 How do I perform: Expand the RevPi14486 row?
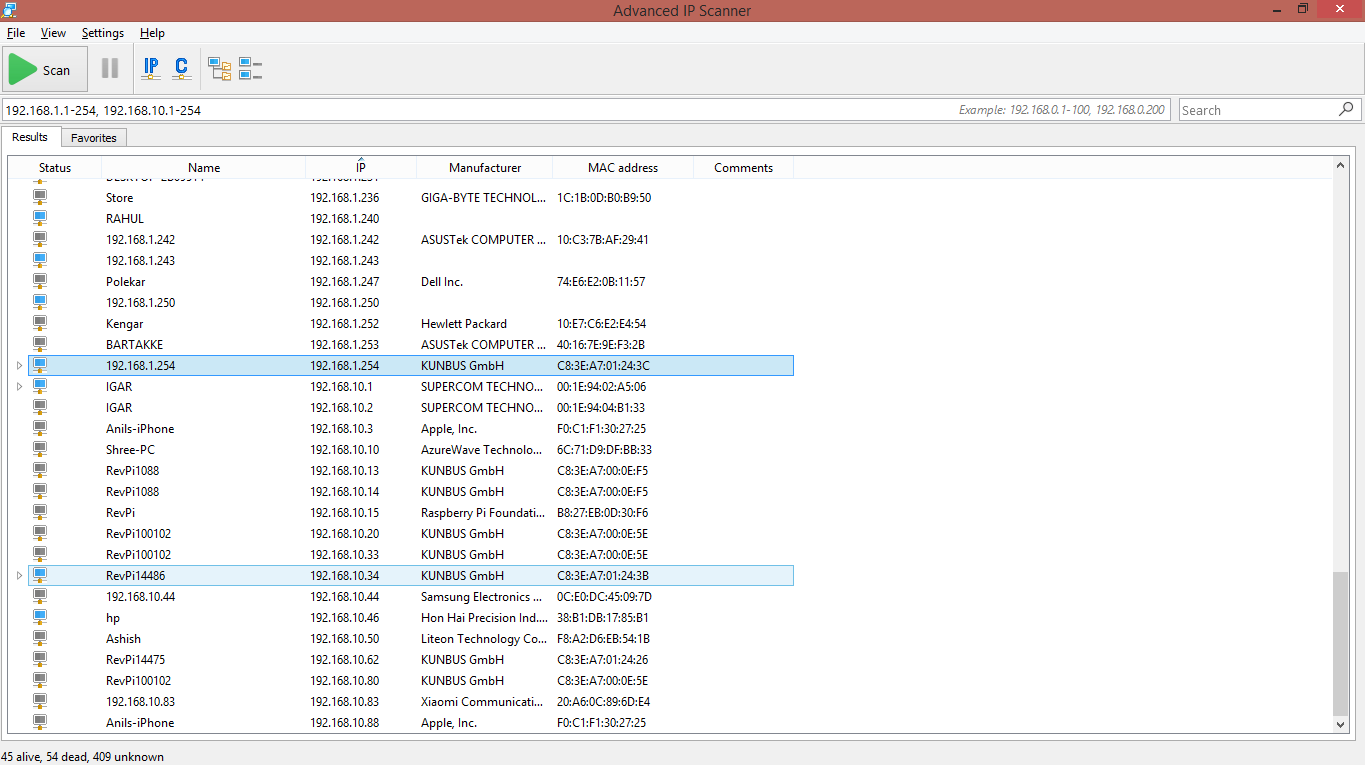19,576
